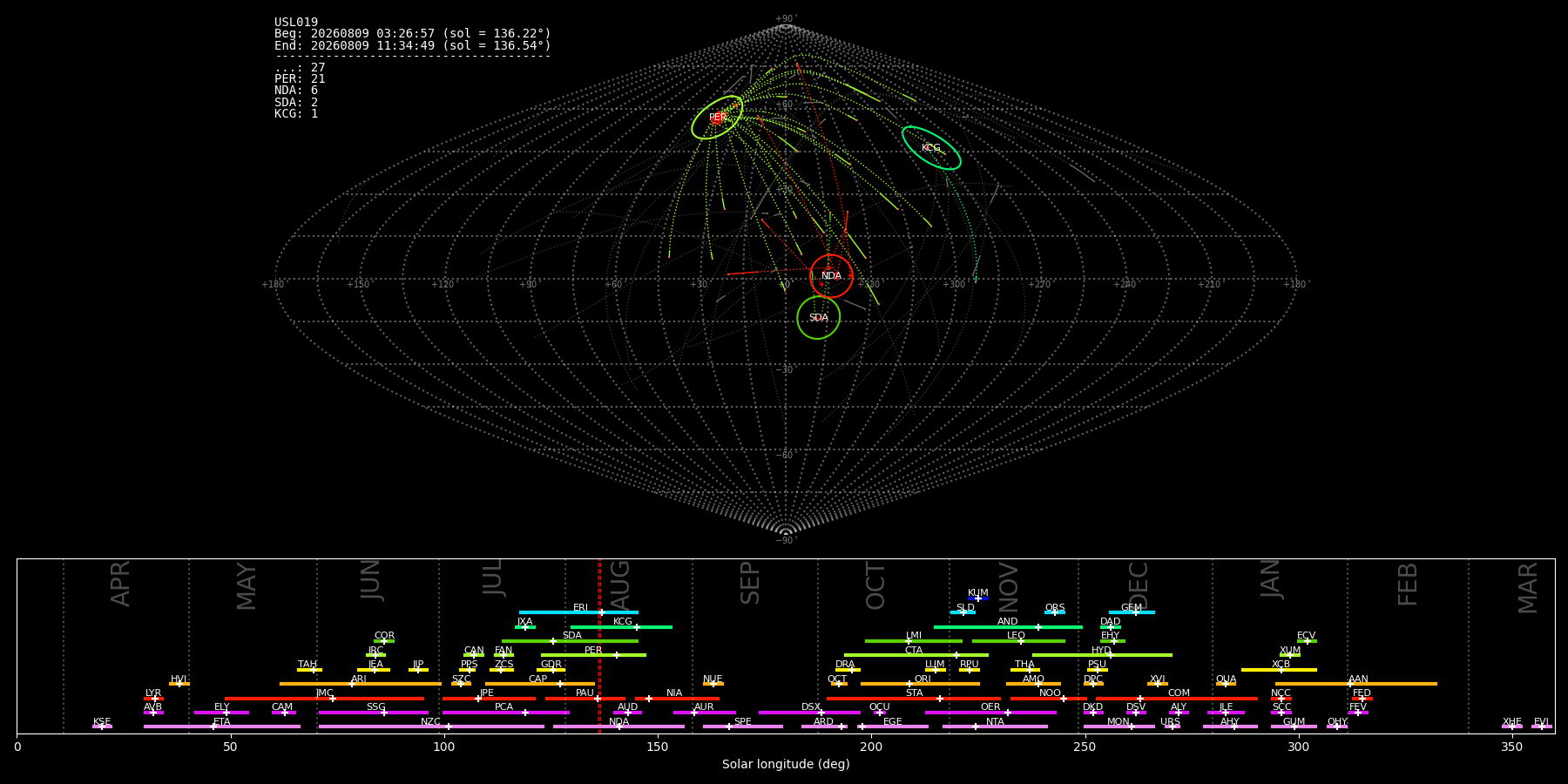
Task: Click the LEO shower bar in timeline
Action: click(1018, 641)
